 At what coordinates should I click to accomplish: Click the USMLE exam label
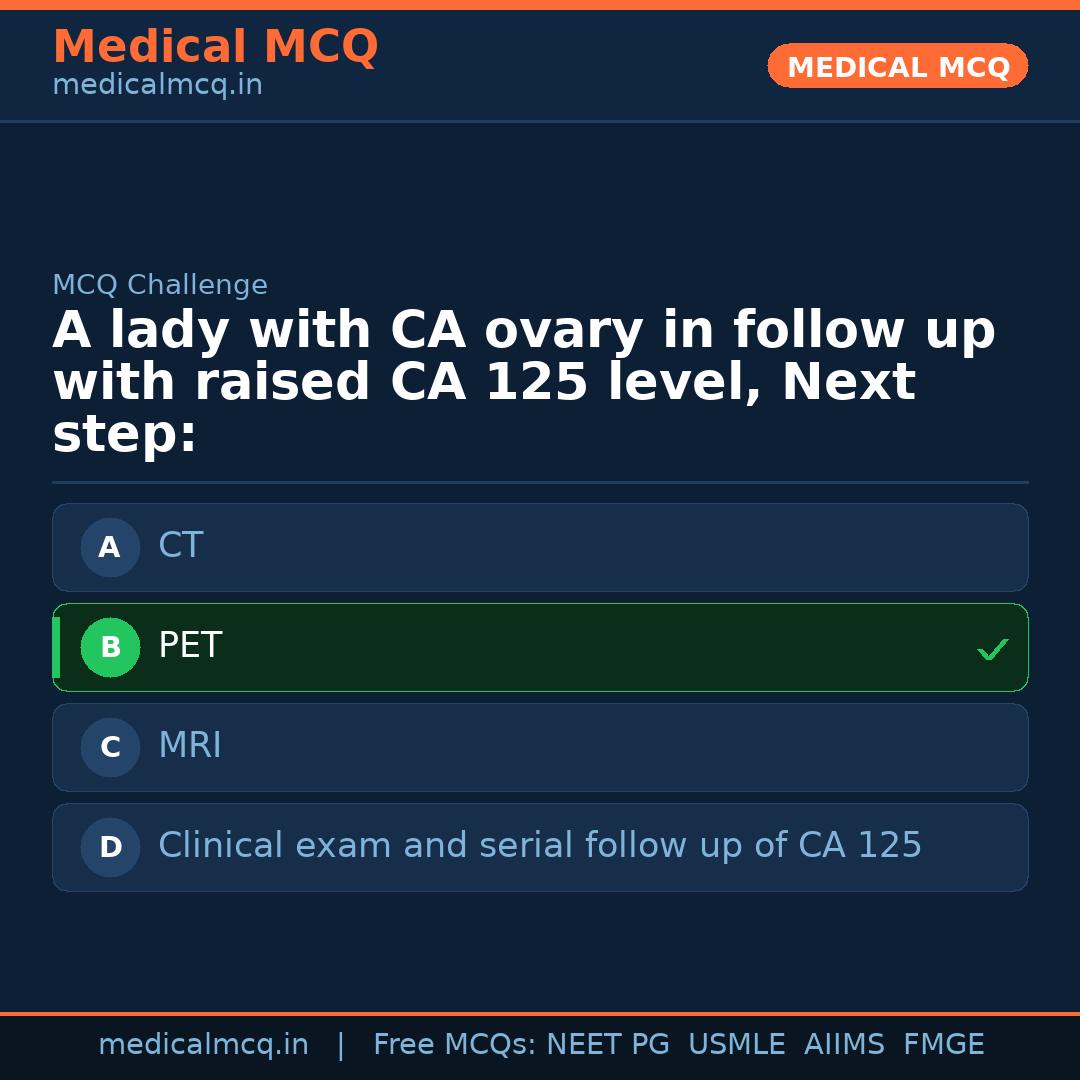point(737,1043)
